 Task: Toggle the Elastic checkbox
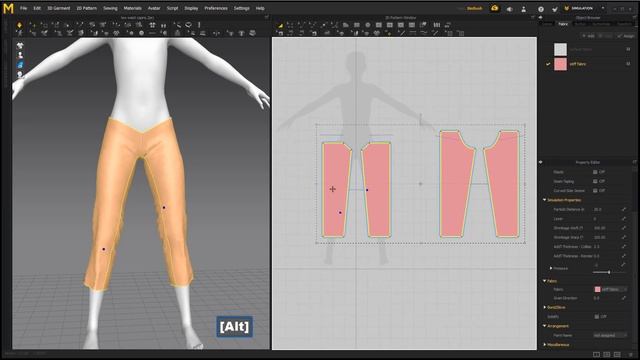pyautogui.click(x=595, y=172)
